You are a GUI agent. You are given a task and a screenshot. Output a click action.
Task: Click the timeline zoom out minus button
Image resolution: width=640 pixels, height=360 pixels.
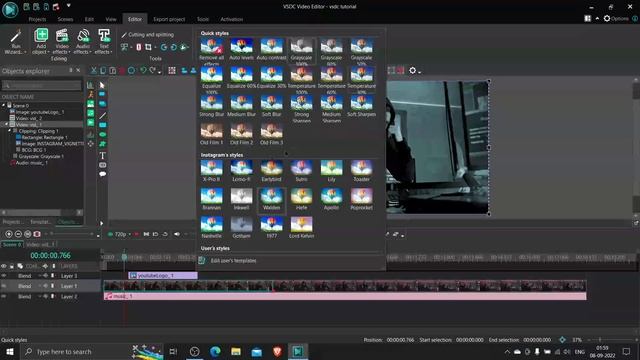18,234
